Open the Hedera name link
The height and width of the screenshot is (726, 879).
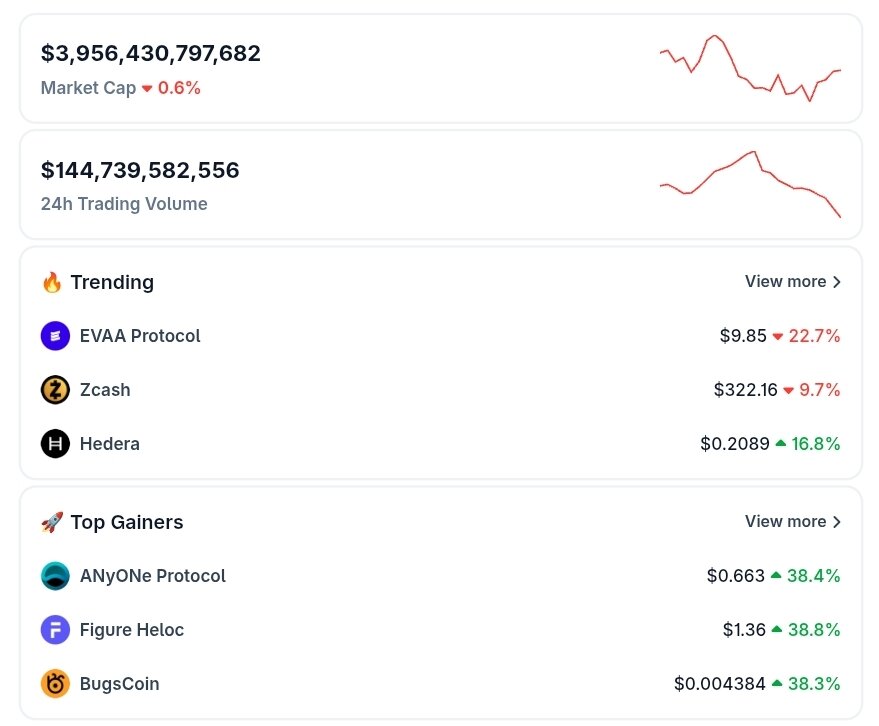[110, 444]
